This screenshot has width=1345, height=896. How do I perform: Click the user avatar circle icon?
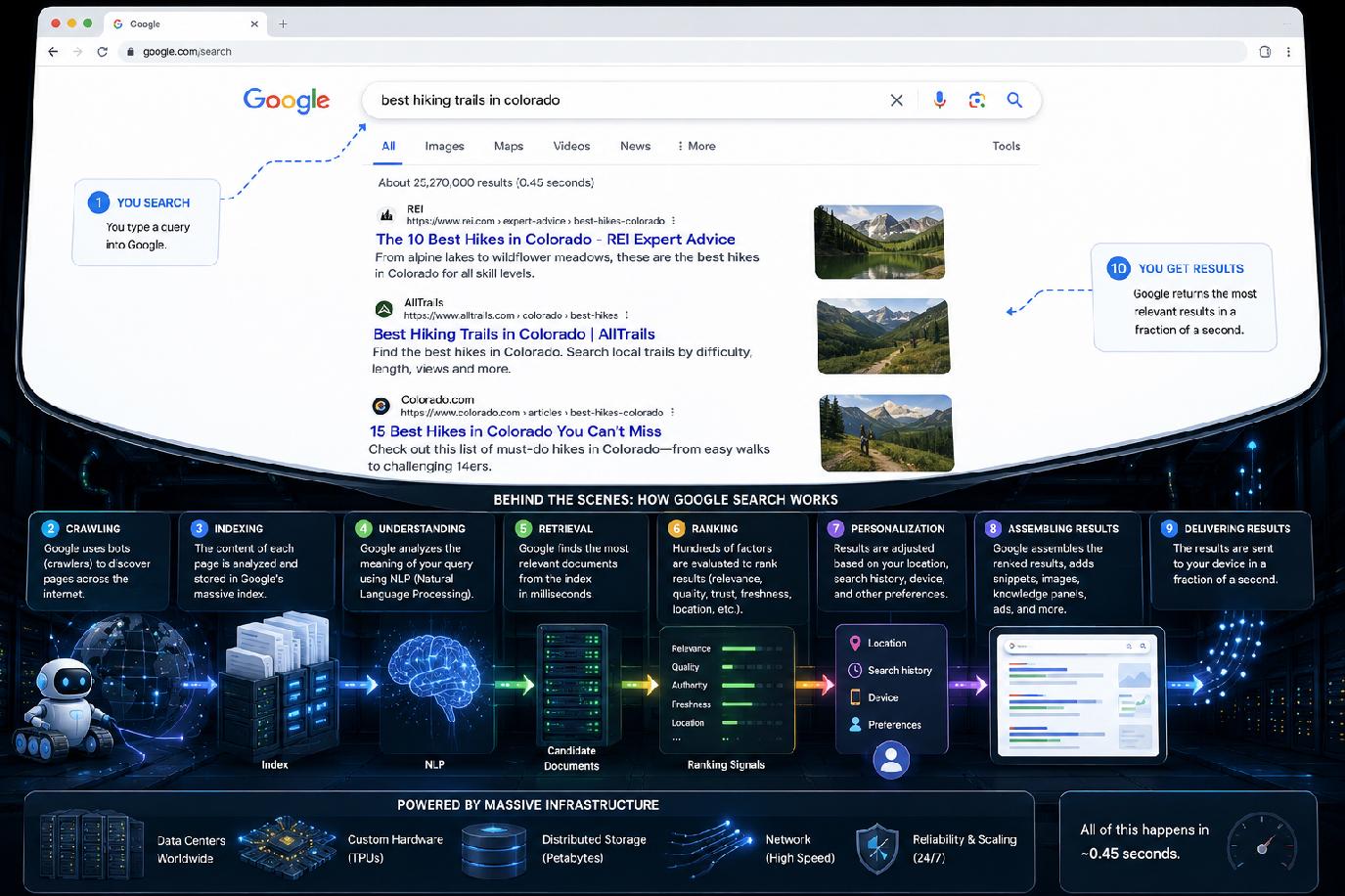[891, 759]
